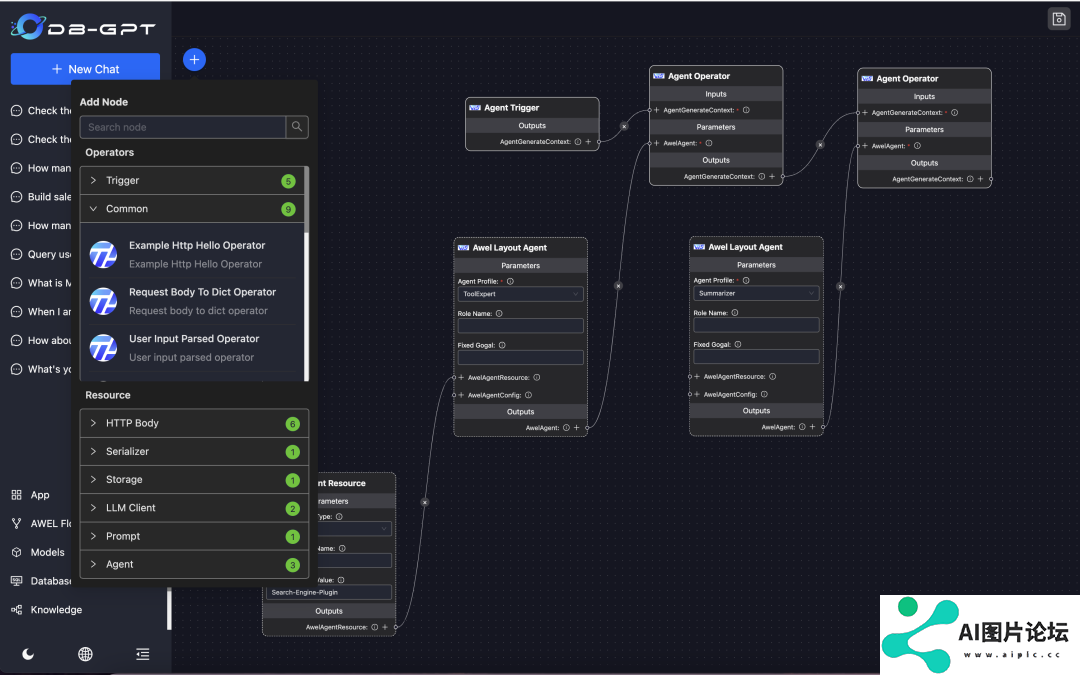
Task: Click the Fixed Gogal info icon in ToolExpert node
Action: pyautogui.click(x=502, y=345)
